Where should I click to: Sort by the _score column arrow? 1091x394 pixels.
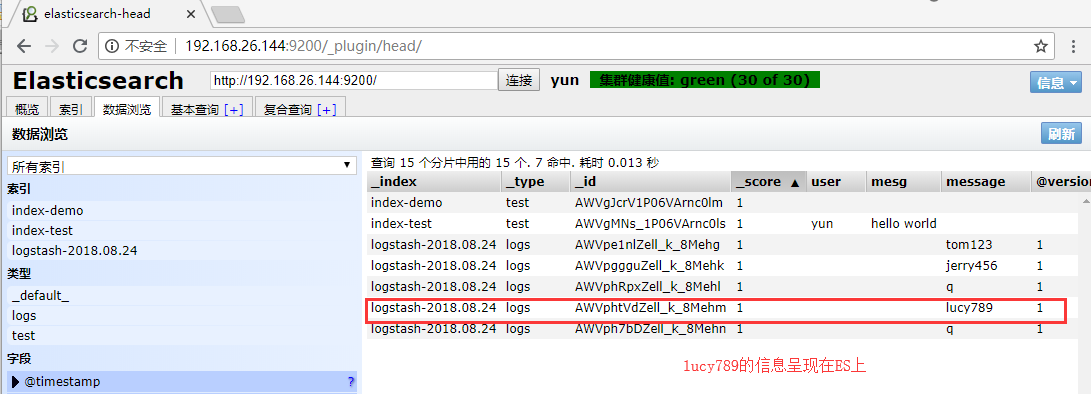(x=795, y=182)
